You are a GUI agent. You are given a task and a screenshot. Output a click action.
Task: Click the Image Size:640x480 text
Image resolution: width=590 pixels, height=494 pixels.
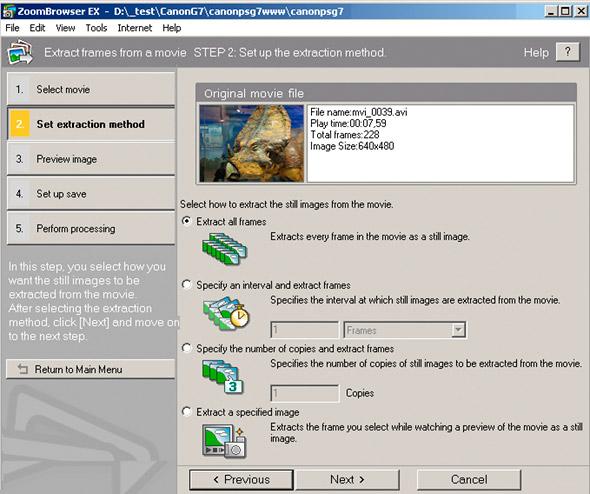pyautogui.click(x=352, y=146)
